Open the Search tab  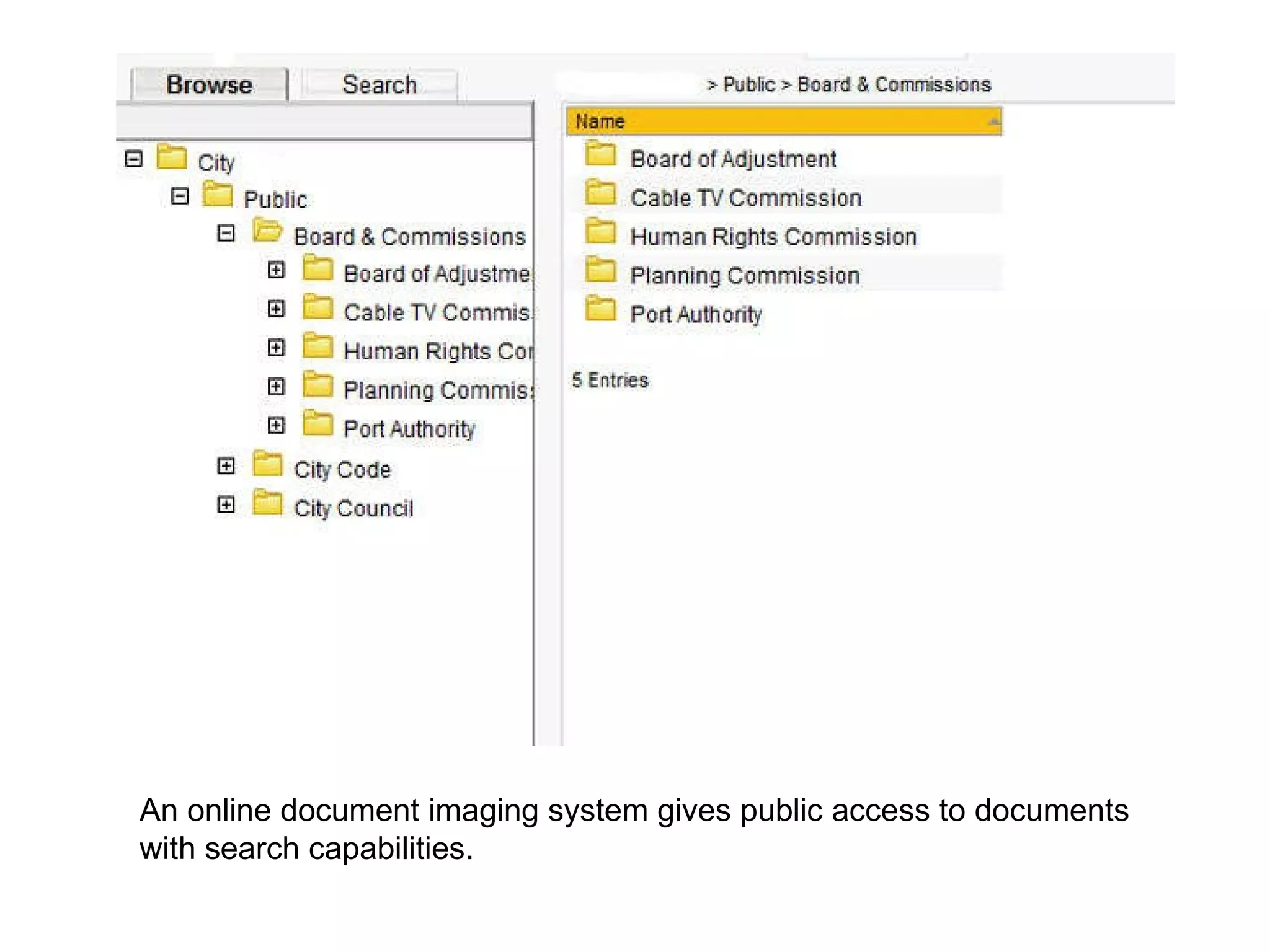380,84
